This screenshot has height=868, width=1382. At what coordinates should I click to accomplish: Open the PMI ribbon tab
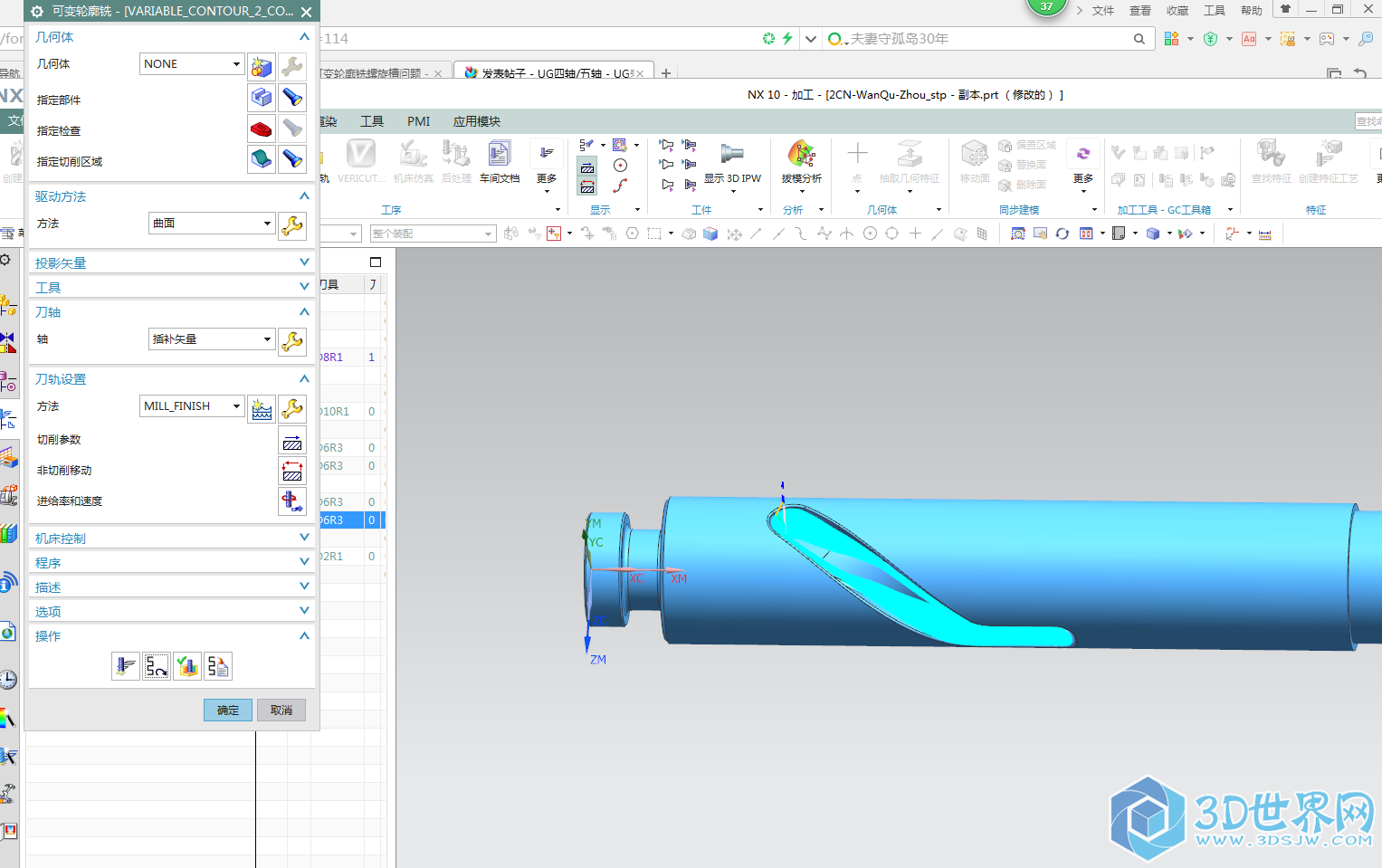(418, 121)
